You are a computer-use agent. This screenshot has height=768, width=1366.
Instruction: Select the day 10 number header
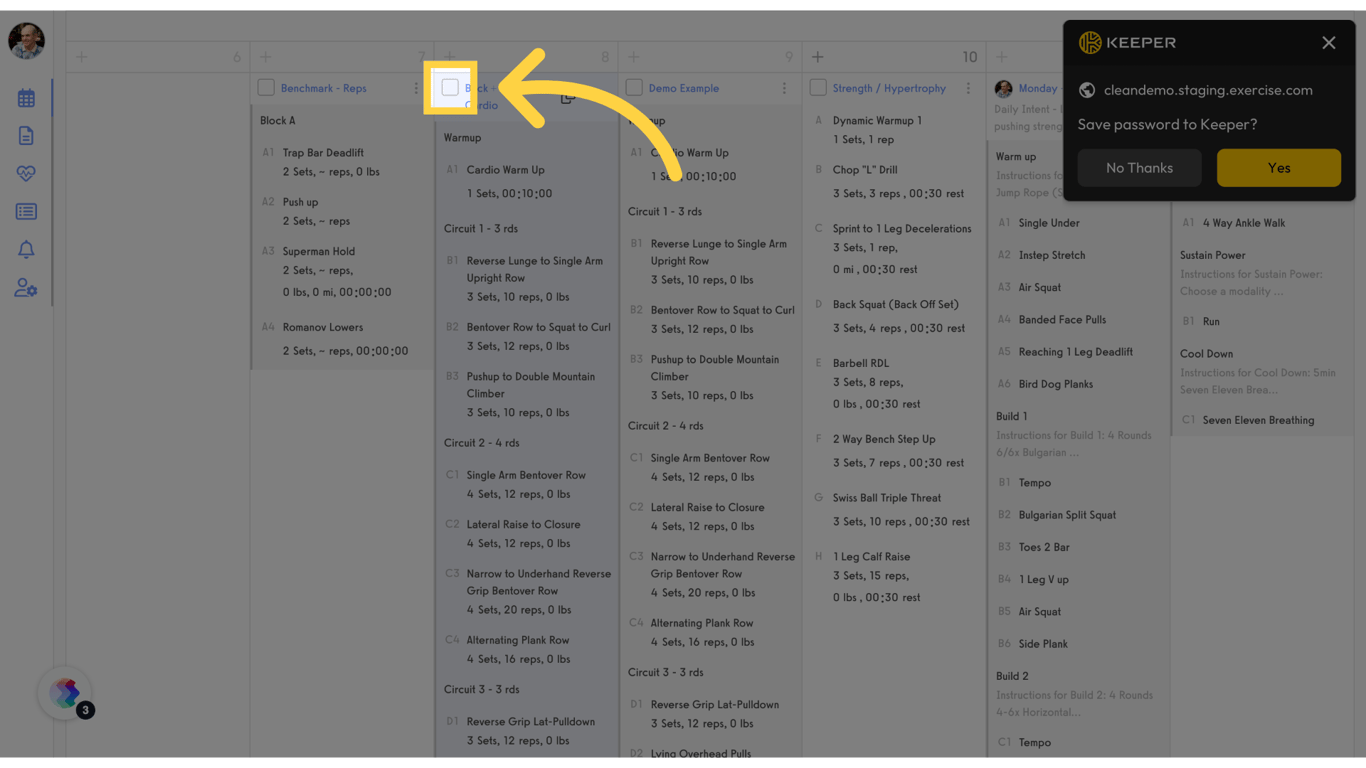(969, 57)
